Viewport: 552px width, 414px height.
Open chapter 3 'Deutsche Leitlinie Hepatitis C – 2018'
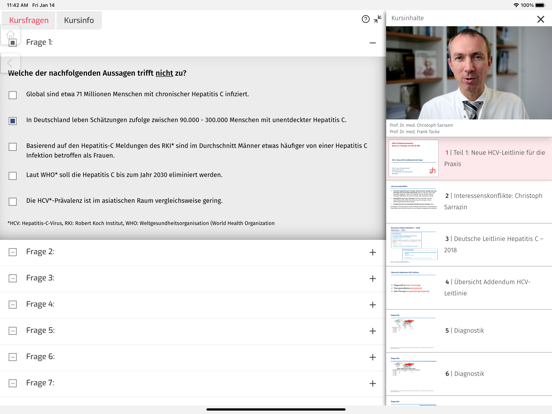click(469, 245)
